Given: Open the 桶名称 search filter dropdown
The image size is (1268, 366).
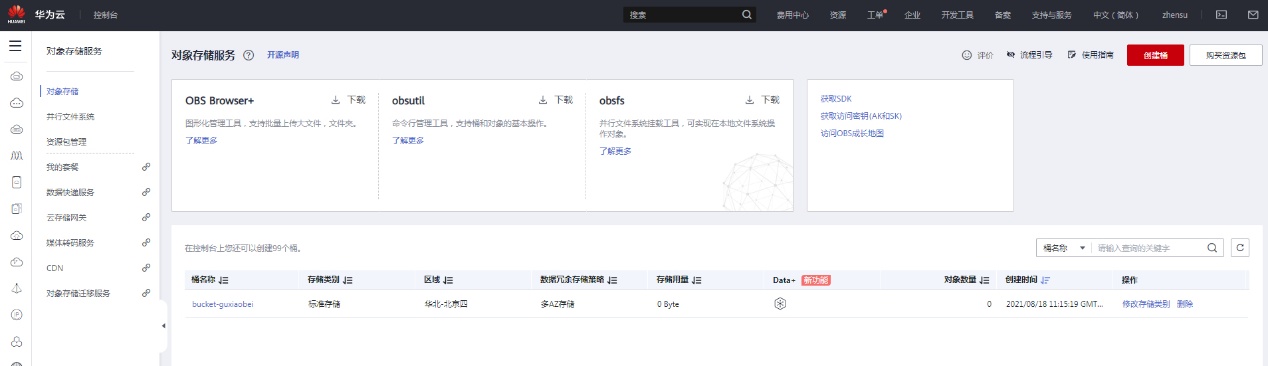Looking at the screenshot, I should 1064,247.
